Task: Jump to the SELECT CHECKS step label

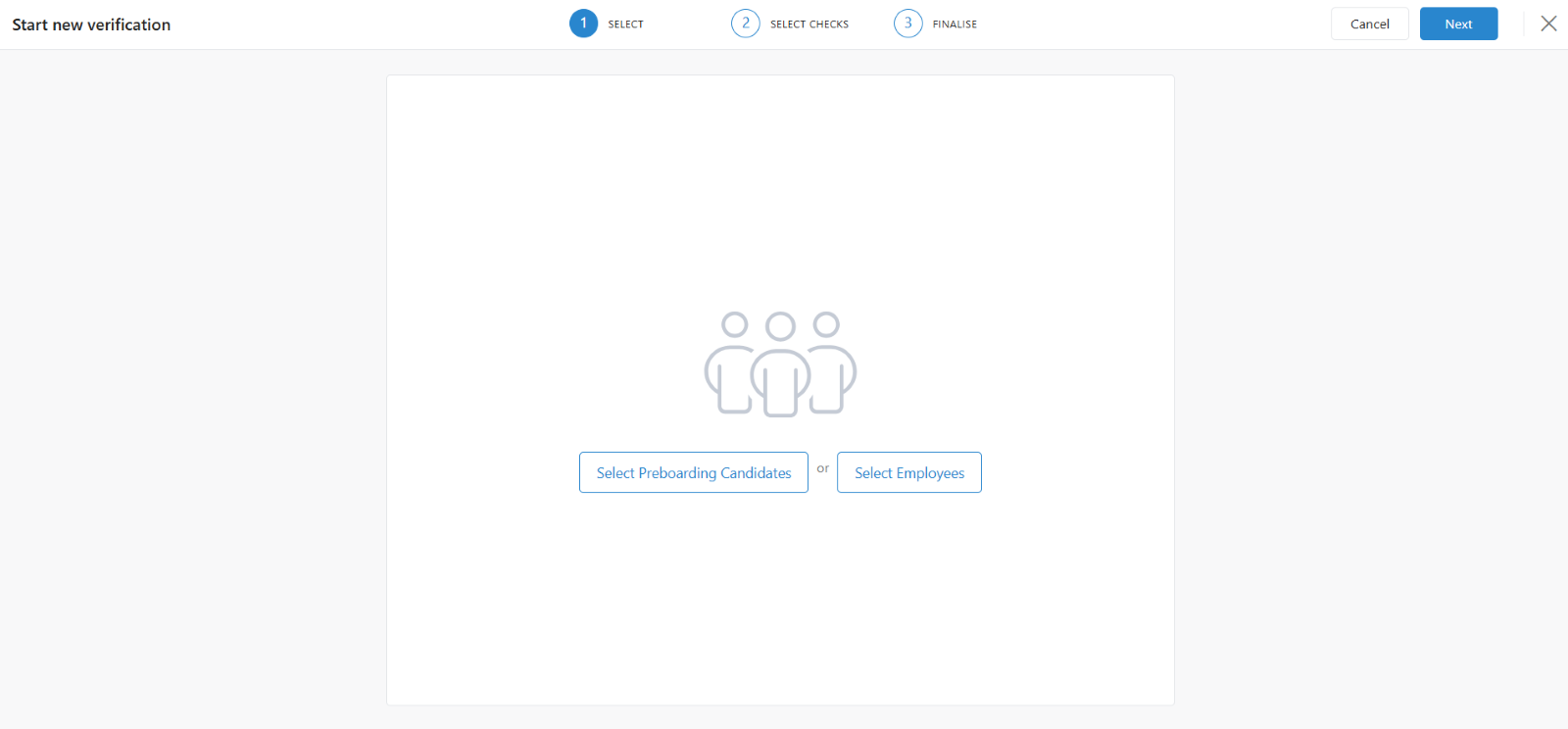Action: 808,24
